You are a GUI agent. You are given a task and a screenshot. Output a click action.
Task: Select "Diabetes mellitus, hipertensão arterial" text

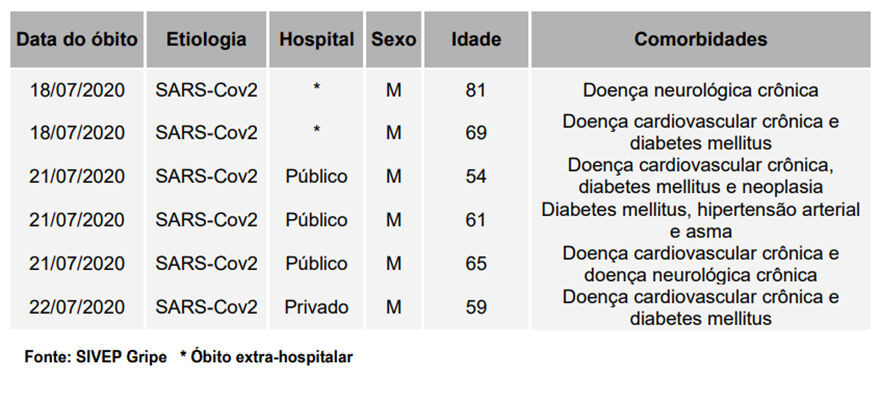pyautogui.click(x=701, y=210)
